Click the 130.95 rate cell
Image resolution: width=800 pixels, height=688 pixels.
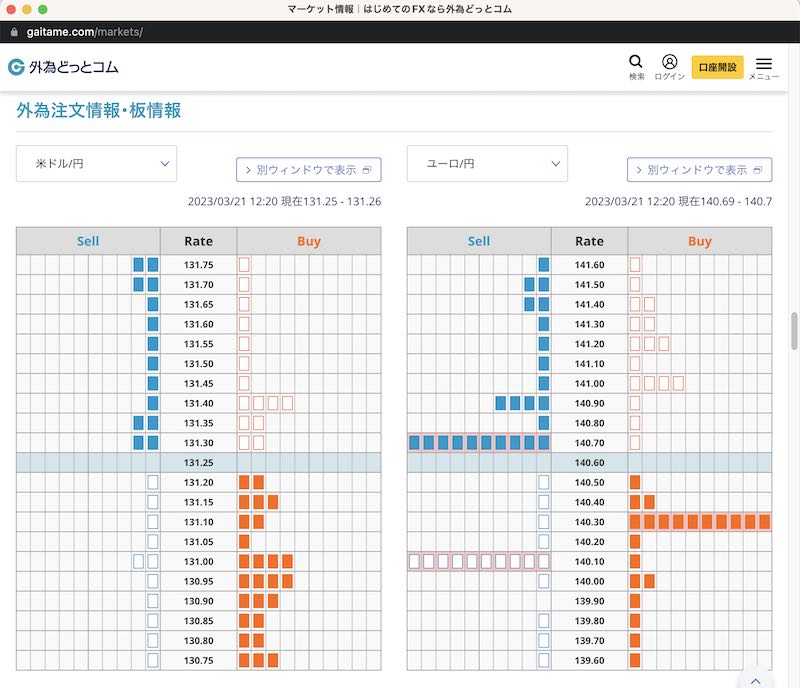pyautogui.click(x=198, y=581)
